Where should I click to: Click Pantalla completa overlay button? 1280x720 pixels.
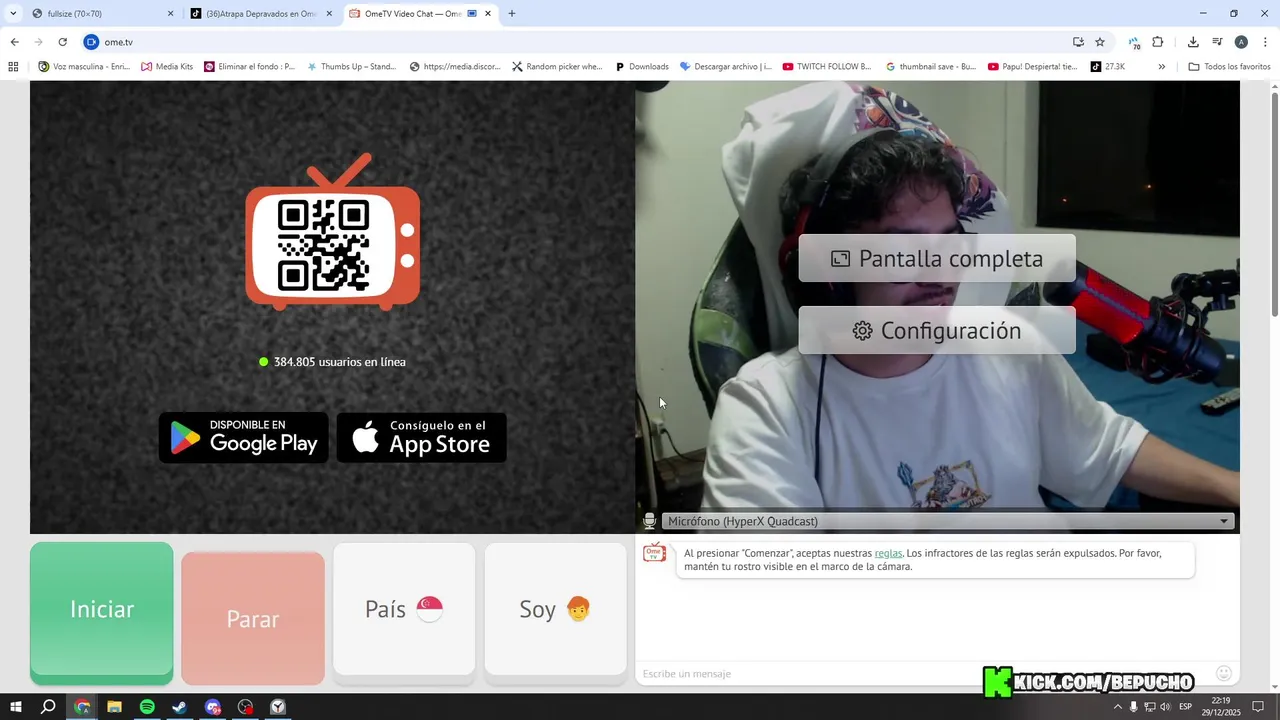click(937, 258)
